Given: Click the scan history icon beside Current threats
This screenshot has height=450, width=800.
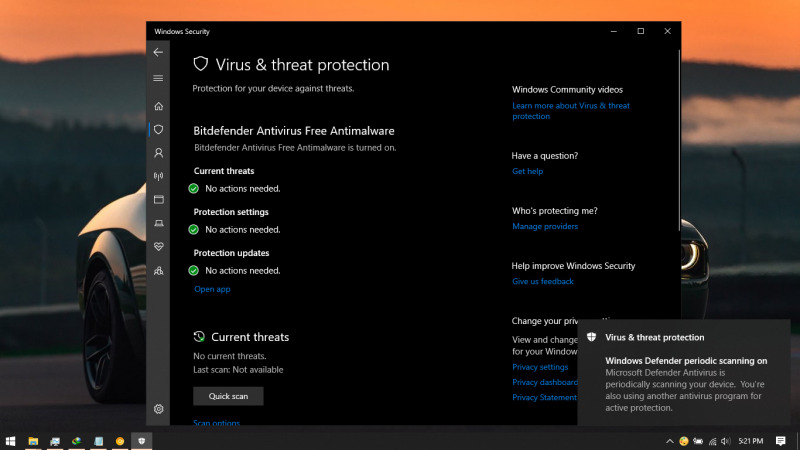Looking at the screenshot, I should coord(199,337).
